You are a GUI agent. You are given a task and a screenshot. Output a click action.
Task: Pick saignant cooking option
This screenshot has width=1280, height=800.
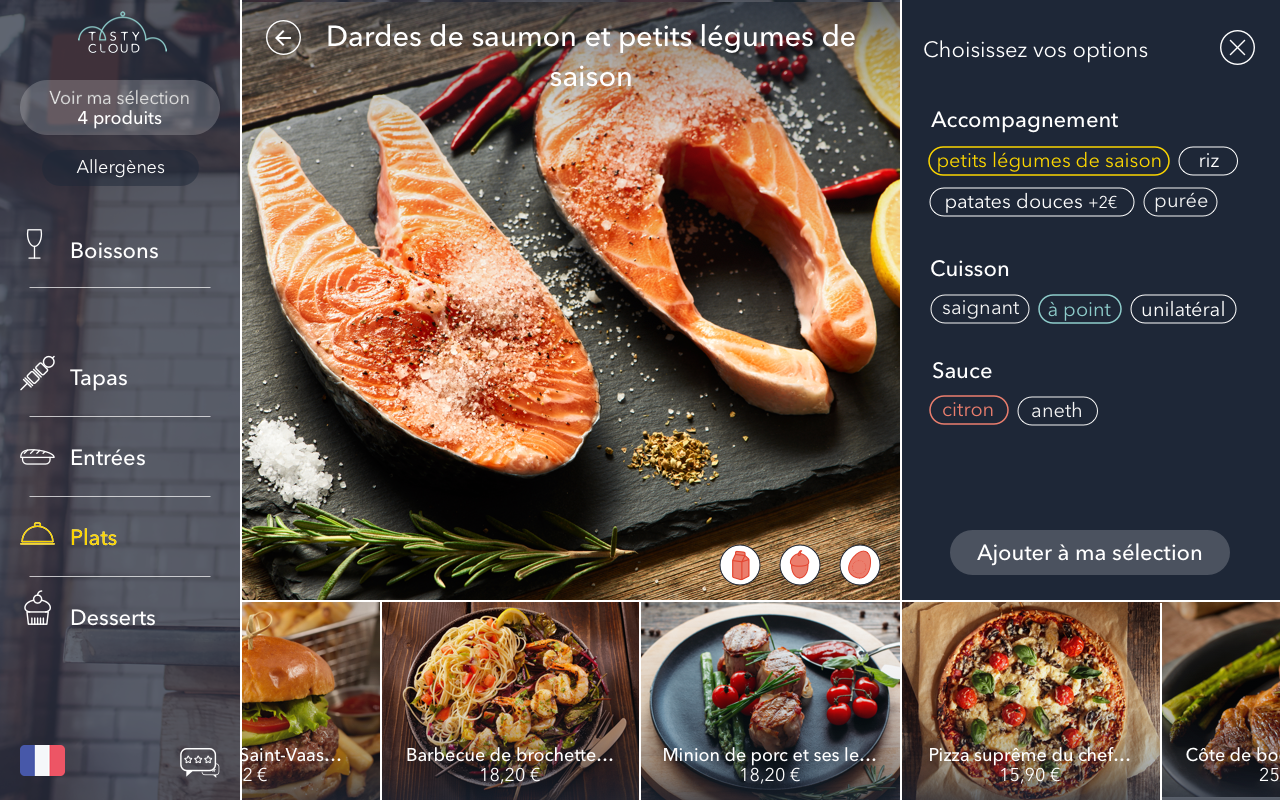point(980,308)
